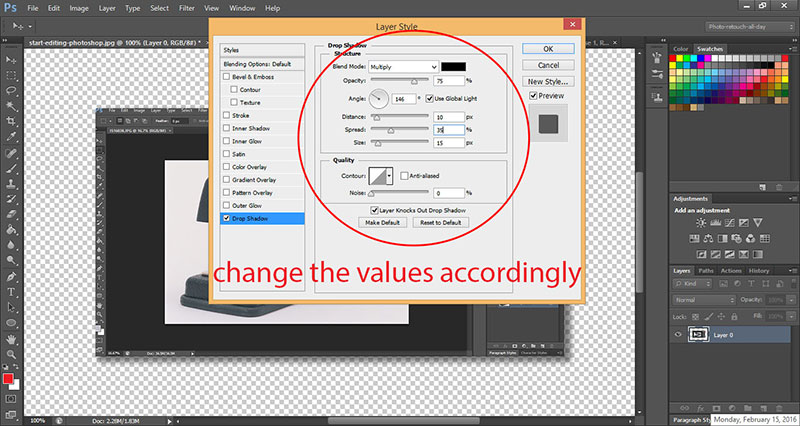Toggle the Anti-aliased checkbox
The image size is (800, 426).
click(403, 175)
